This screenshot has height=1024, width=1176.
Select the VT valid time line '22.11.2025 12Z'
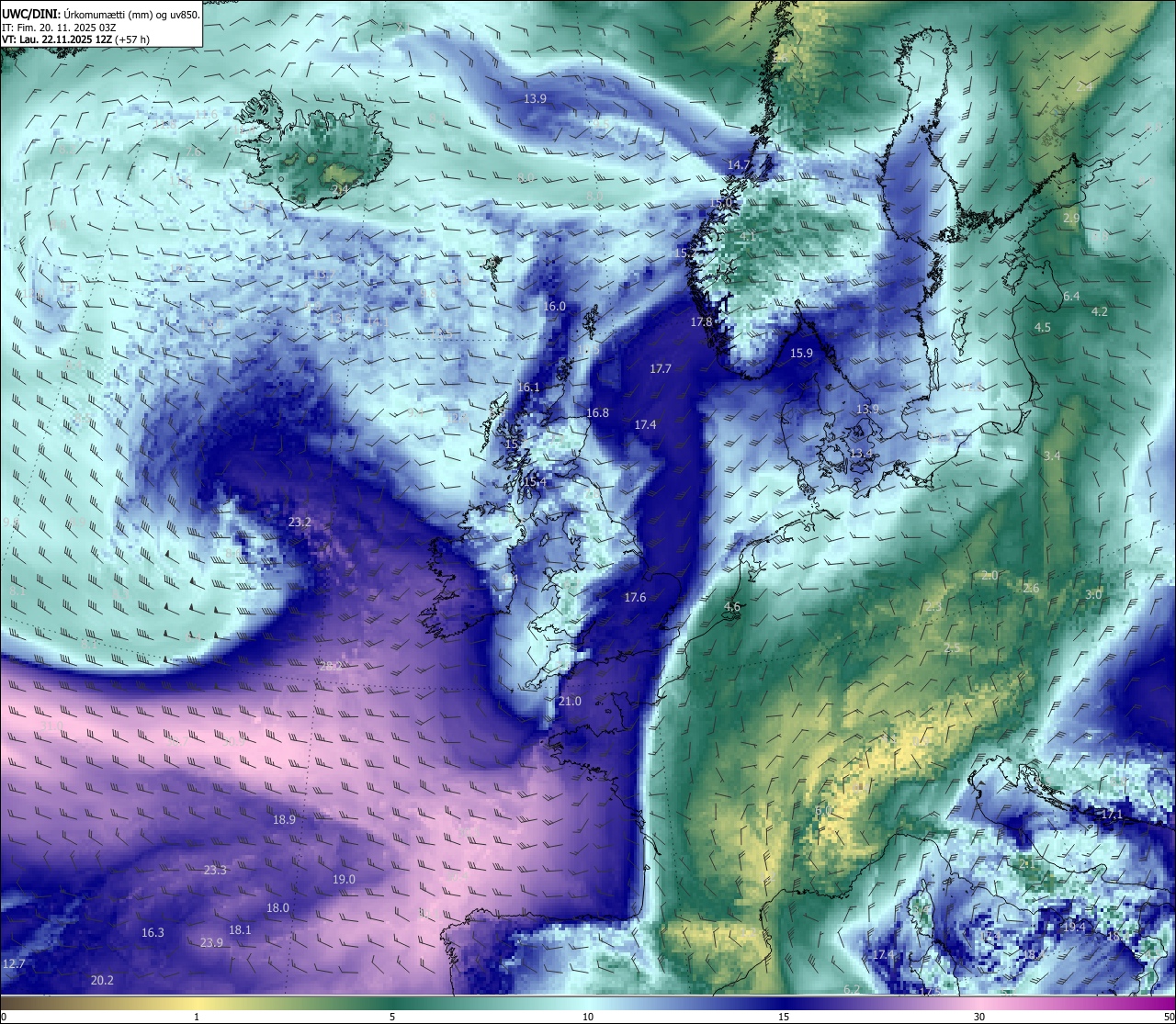point(74,39)
